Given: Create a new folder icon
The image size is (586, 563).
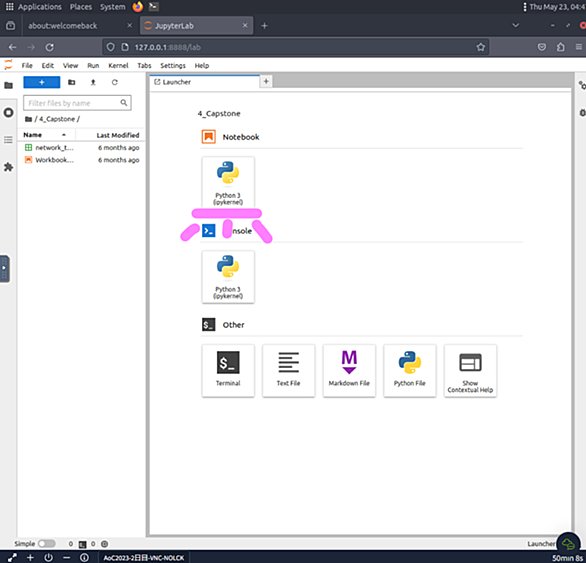Looking at the screenshot, I should tap(71, 82).
